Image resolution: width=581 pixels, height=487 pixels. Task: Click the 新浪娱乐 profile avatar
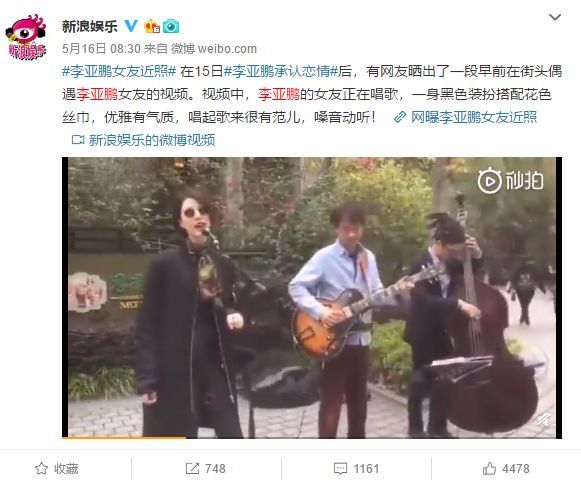(26, 36)
